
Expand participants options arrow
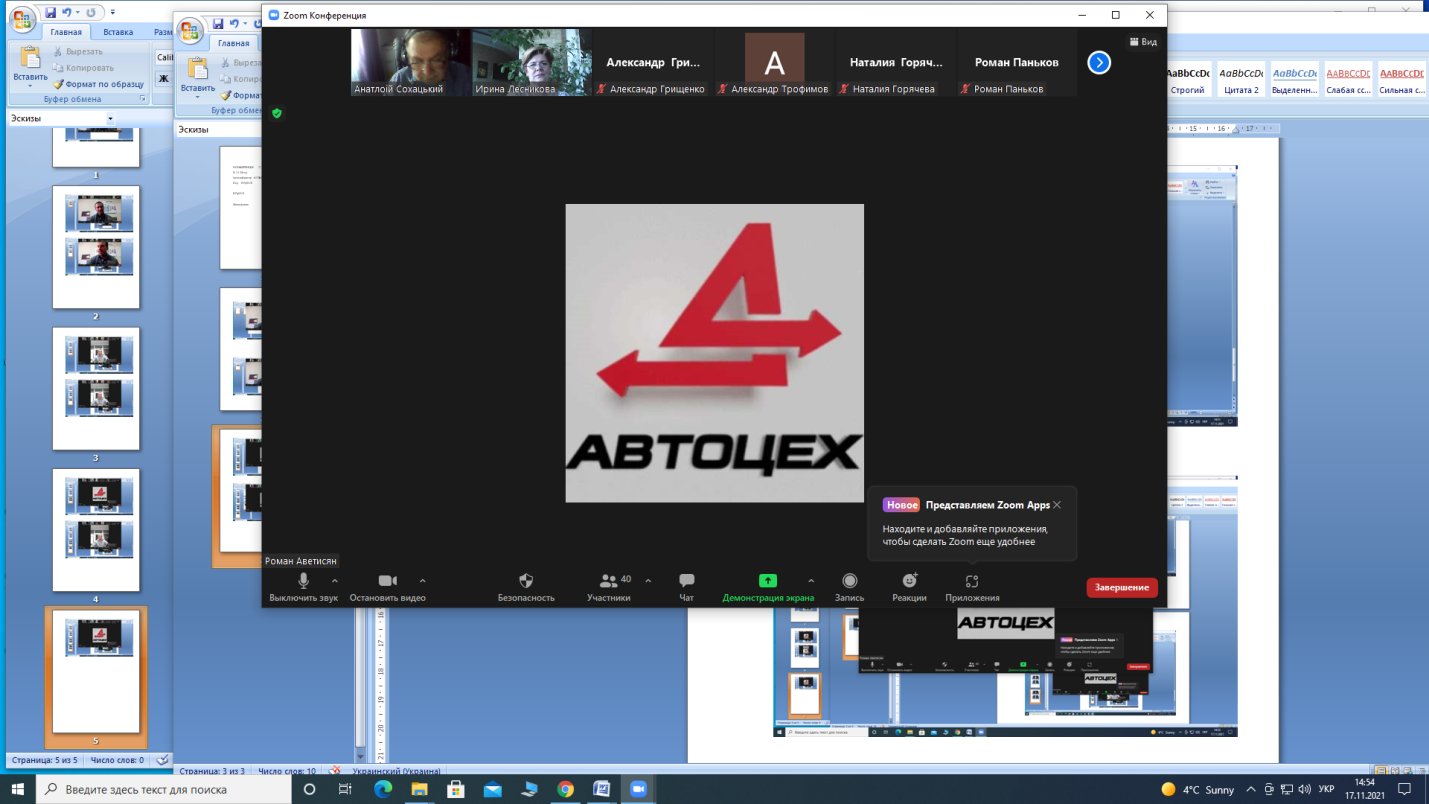click(648, 580)
